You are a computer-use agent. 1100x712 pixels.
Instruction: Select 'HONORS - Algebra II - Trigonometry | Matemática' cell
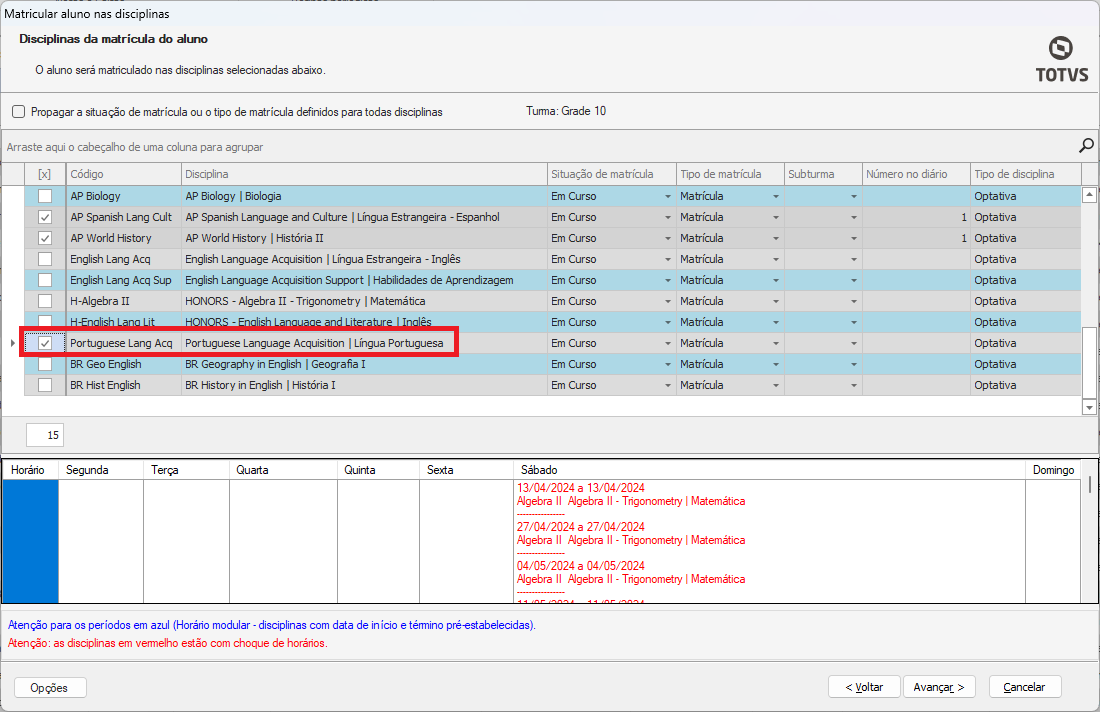[x=364, y=301]
